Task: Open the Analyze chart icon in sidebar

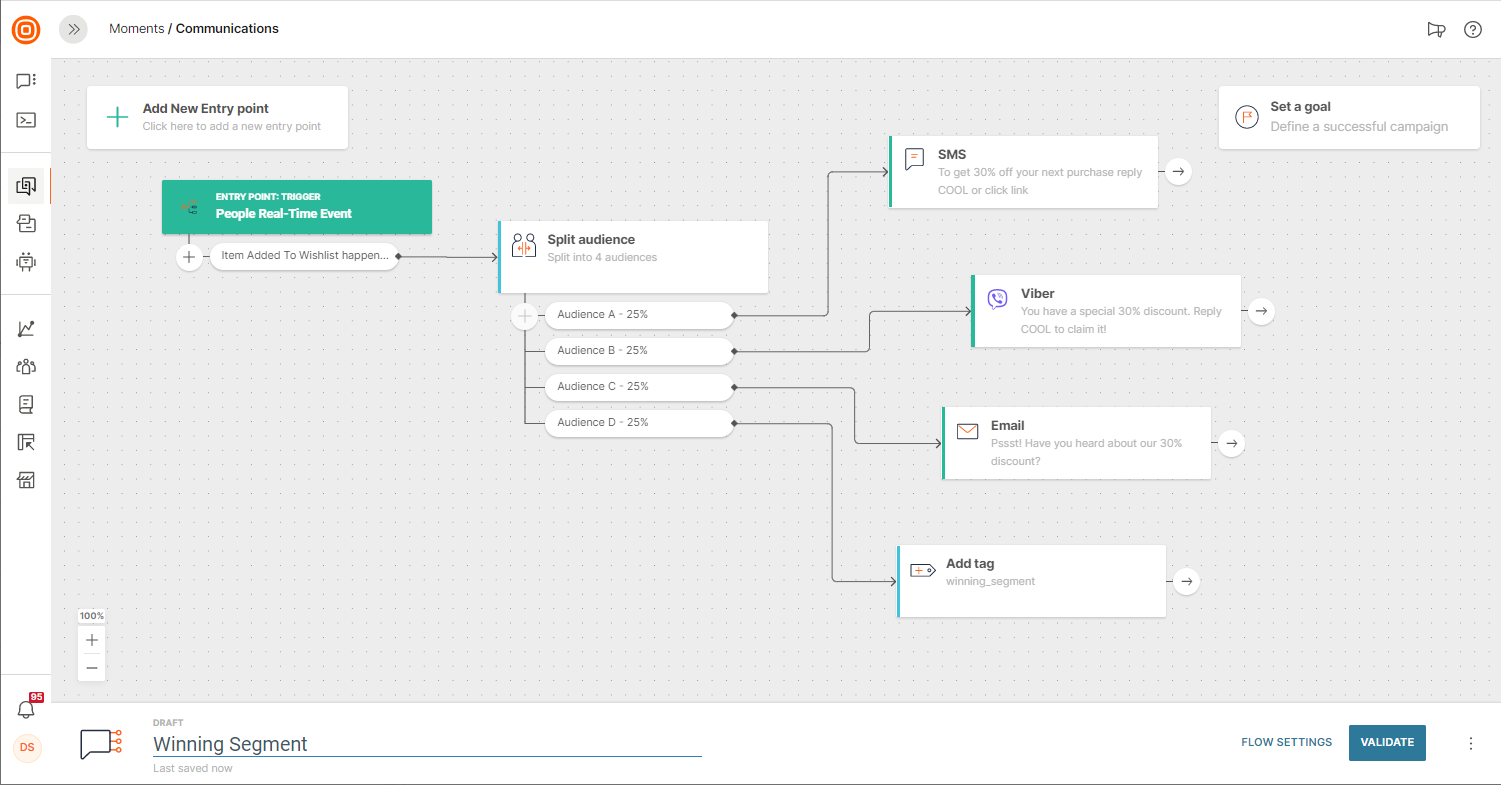Action: tap(26, 329)
